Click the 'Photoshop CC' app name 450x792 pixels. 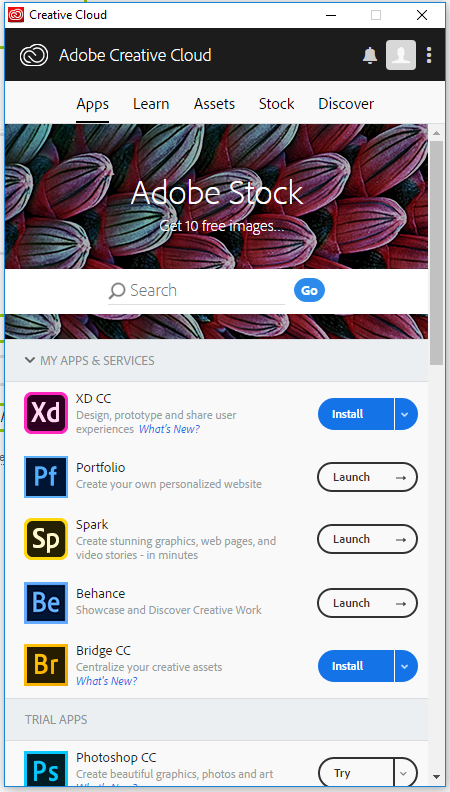pos(116,758)
